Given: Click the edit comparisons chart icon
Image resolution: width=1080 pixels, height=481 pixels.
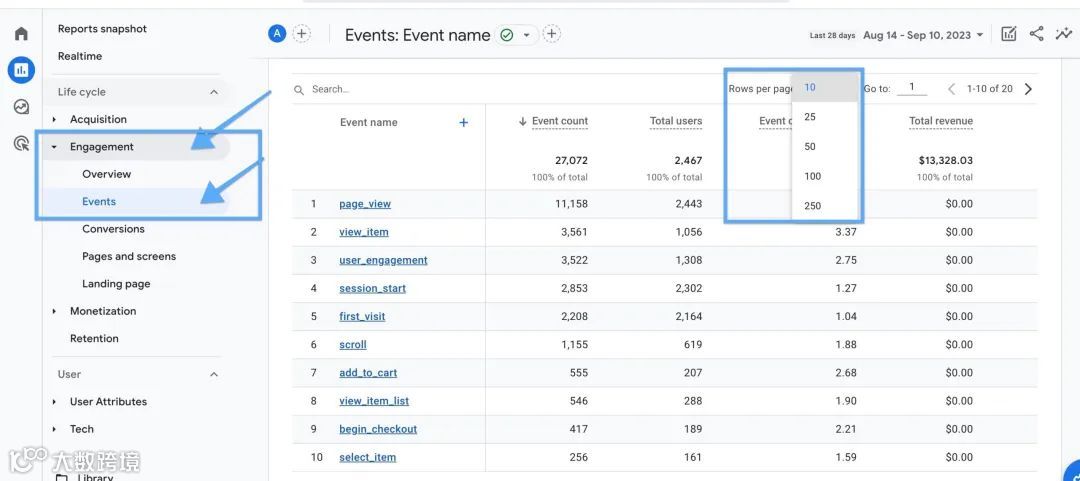Looking at the screenshot, I should (x=1008, y=34).
